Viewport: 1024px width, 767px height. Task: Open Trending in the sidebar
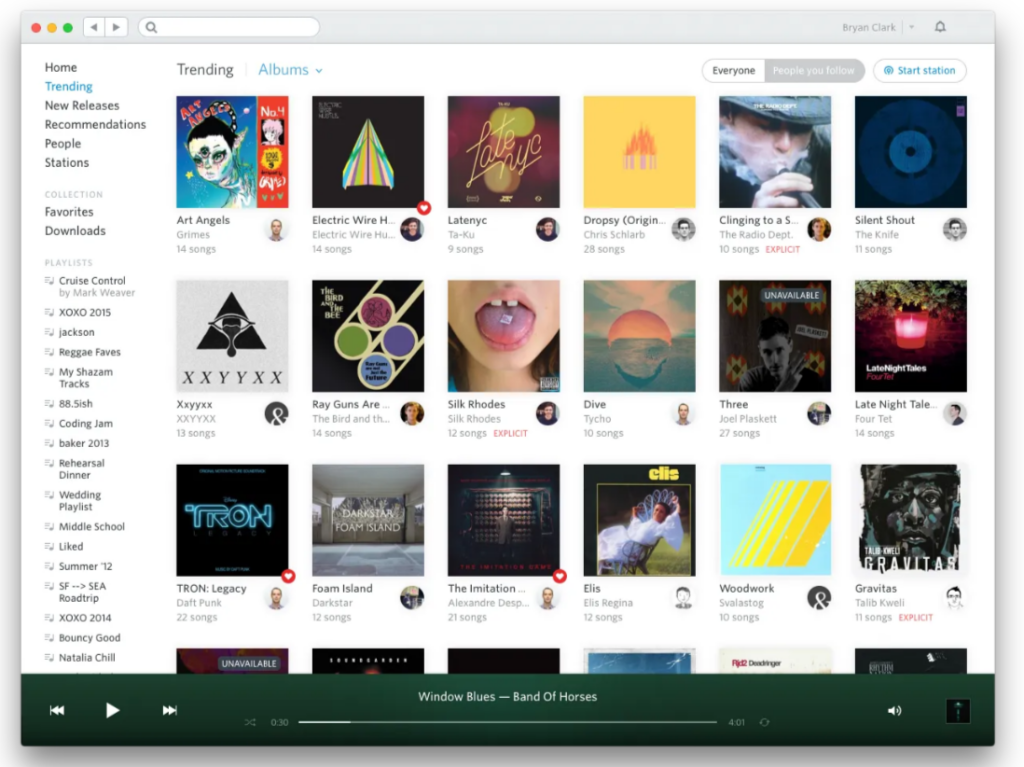click(x=69, y=86)
